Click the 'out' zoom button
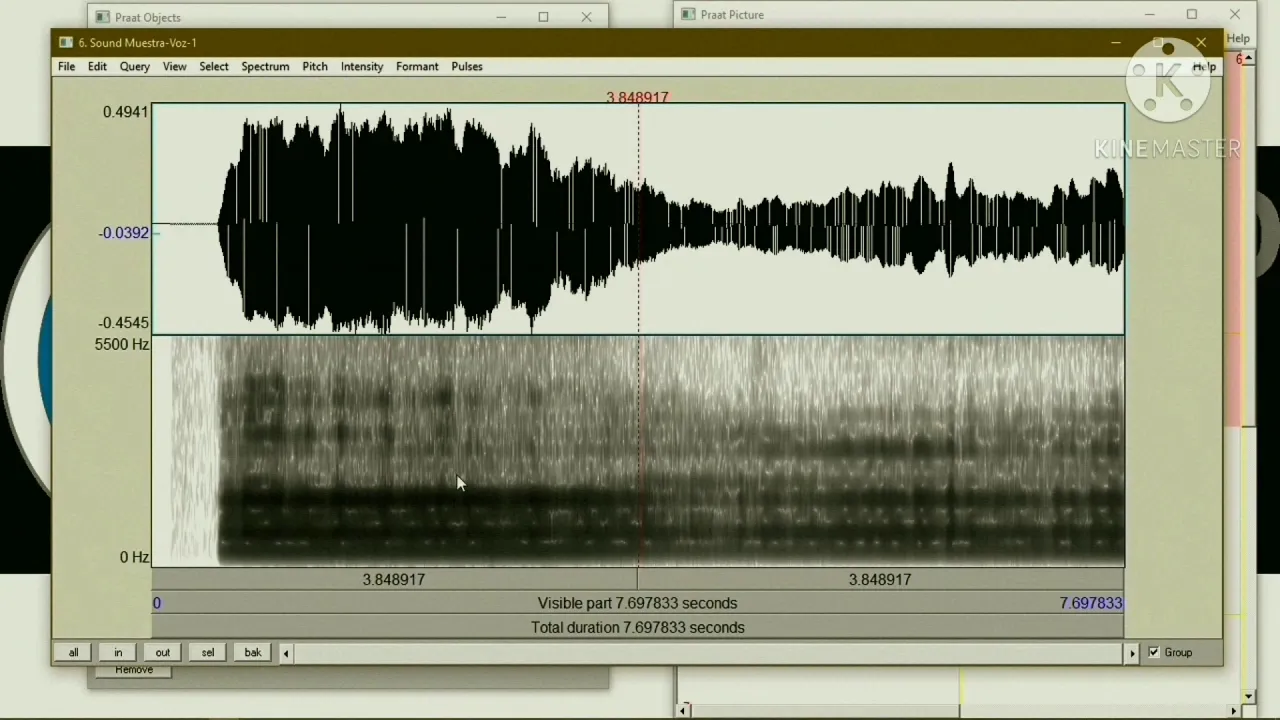Screen dimensions: 1280x720 coord(162,653)
